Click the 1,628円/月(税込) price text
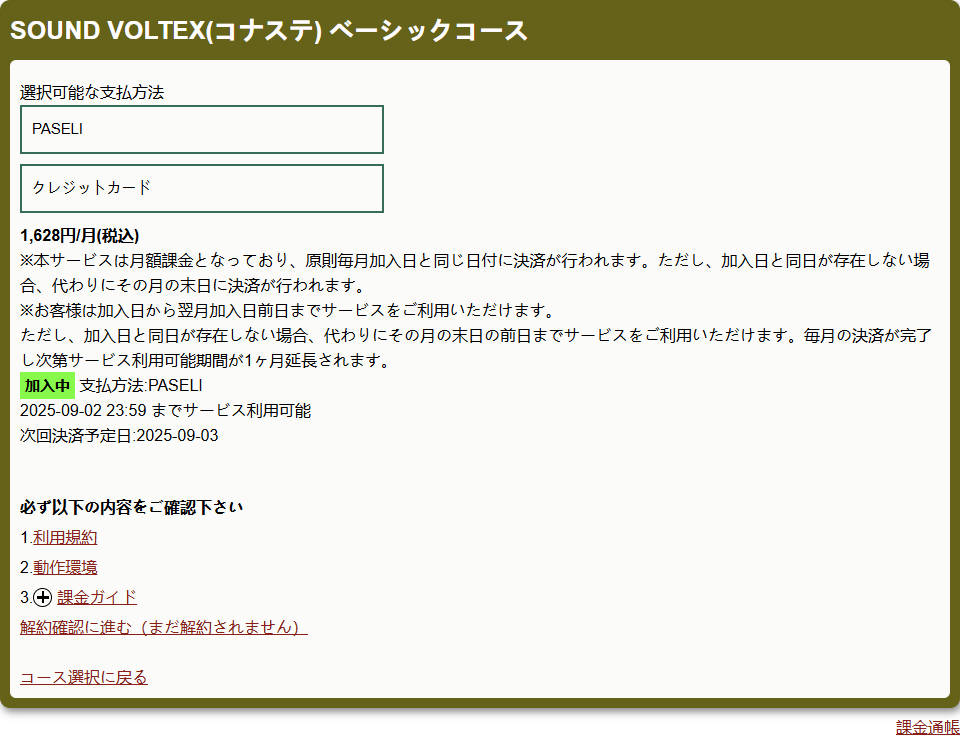This screenshot has height=738, width=960. (x=80, y=236)
